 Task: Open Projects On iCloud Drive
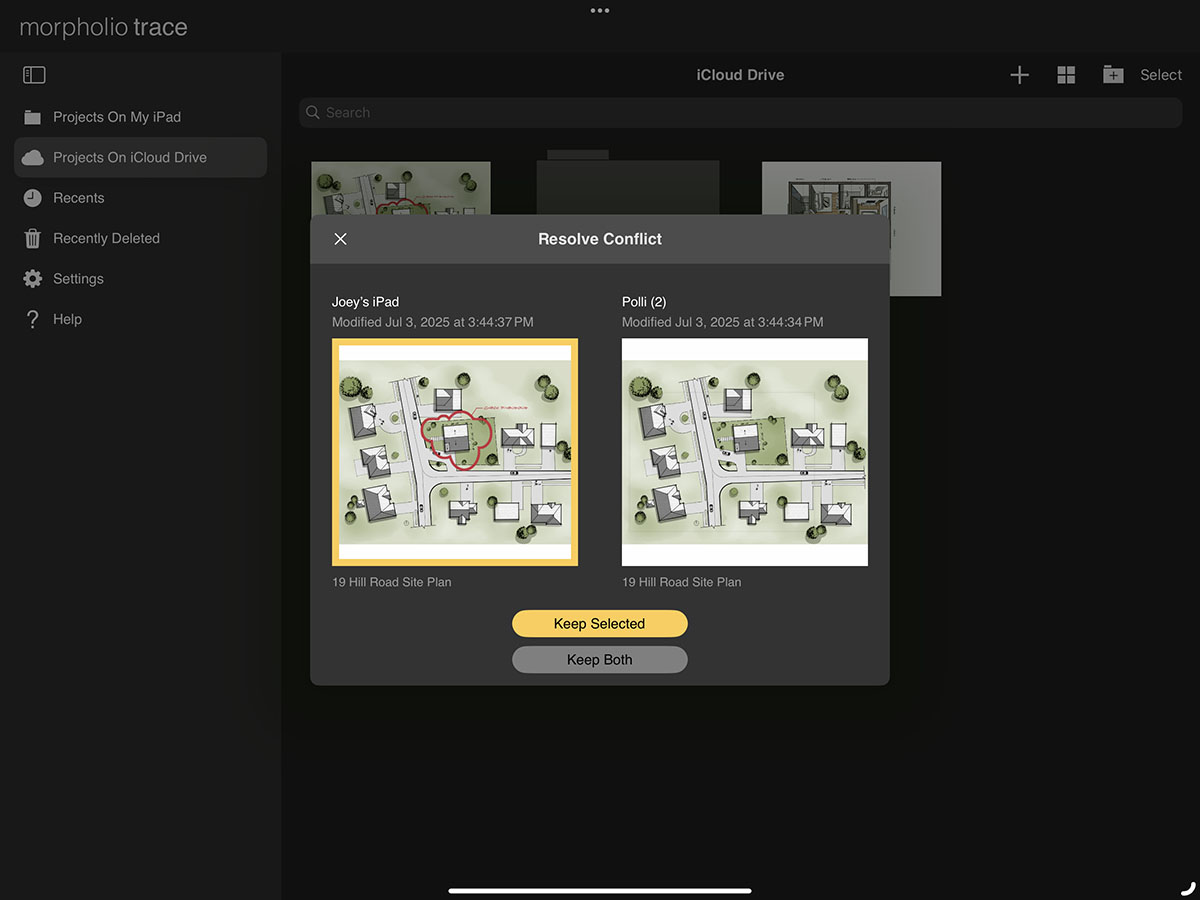click(130, 158)
